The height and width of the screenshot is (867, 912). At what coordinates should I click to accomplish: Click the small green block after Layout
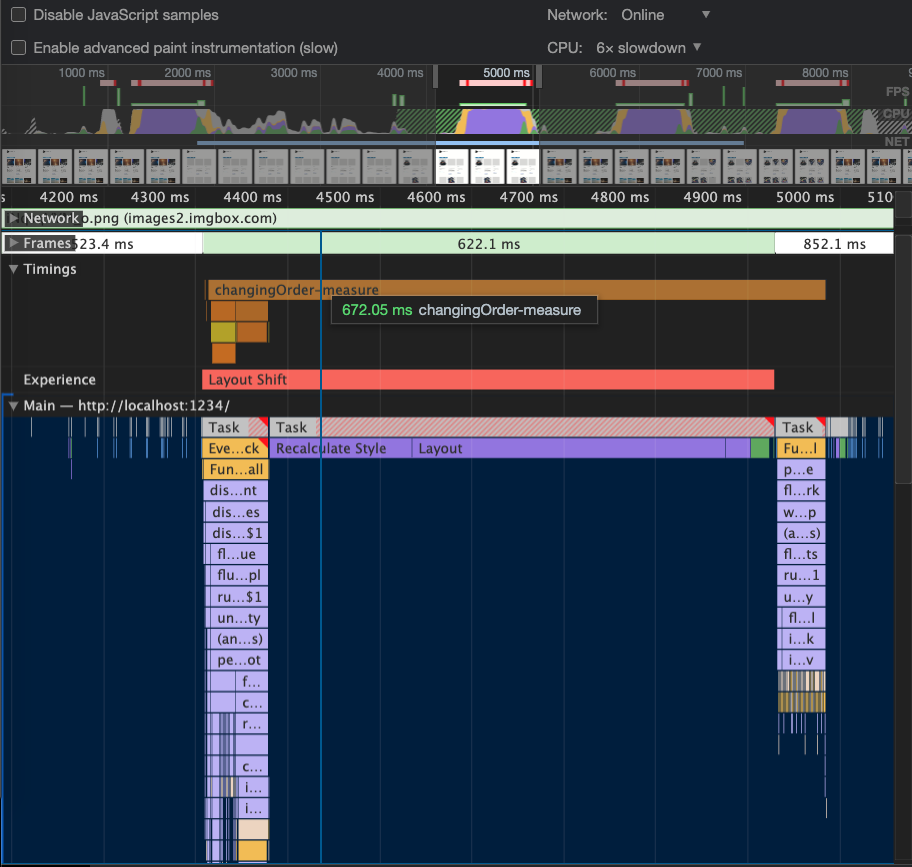(761, 449)
